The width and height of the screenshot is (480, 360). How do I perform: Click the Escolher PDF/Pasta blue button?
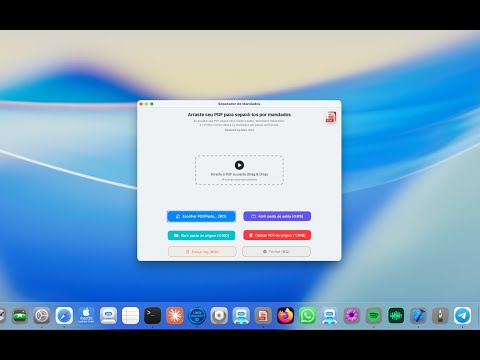[x=201, y=216]
